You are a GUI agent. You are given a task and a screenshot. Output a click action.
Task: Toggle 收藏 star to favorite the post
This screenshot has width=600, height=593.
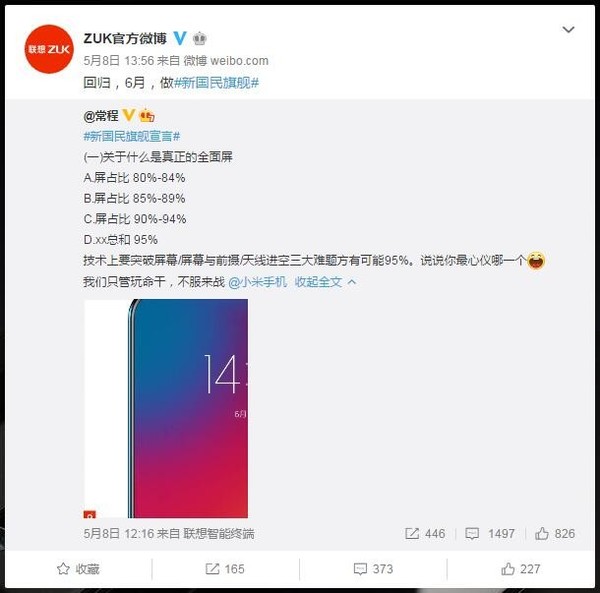pos(78,569)
